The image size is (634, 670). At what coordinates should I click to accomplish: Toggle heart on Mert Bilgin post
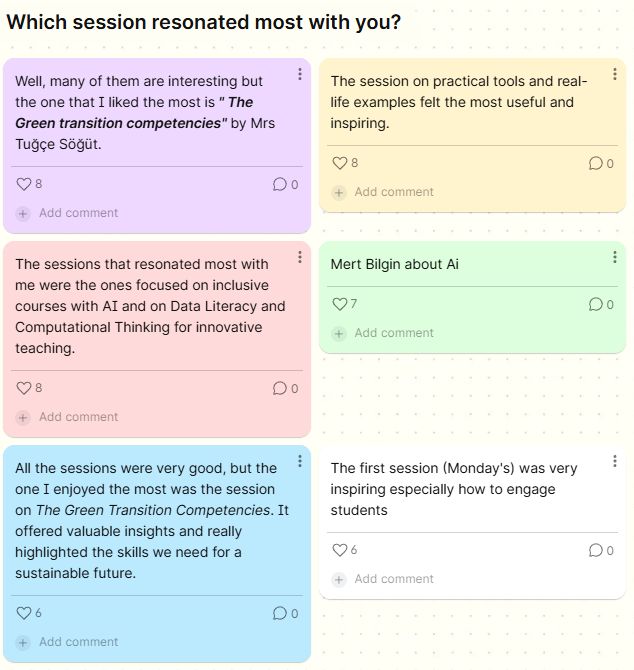click(x=339, y=304)
